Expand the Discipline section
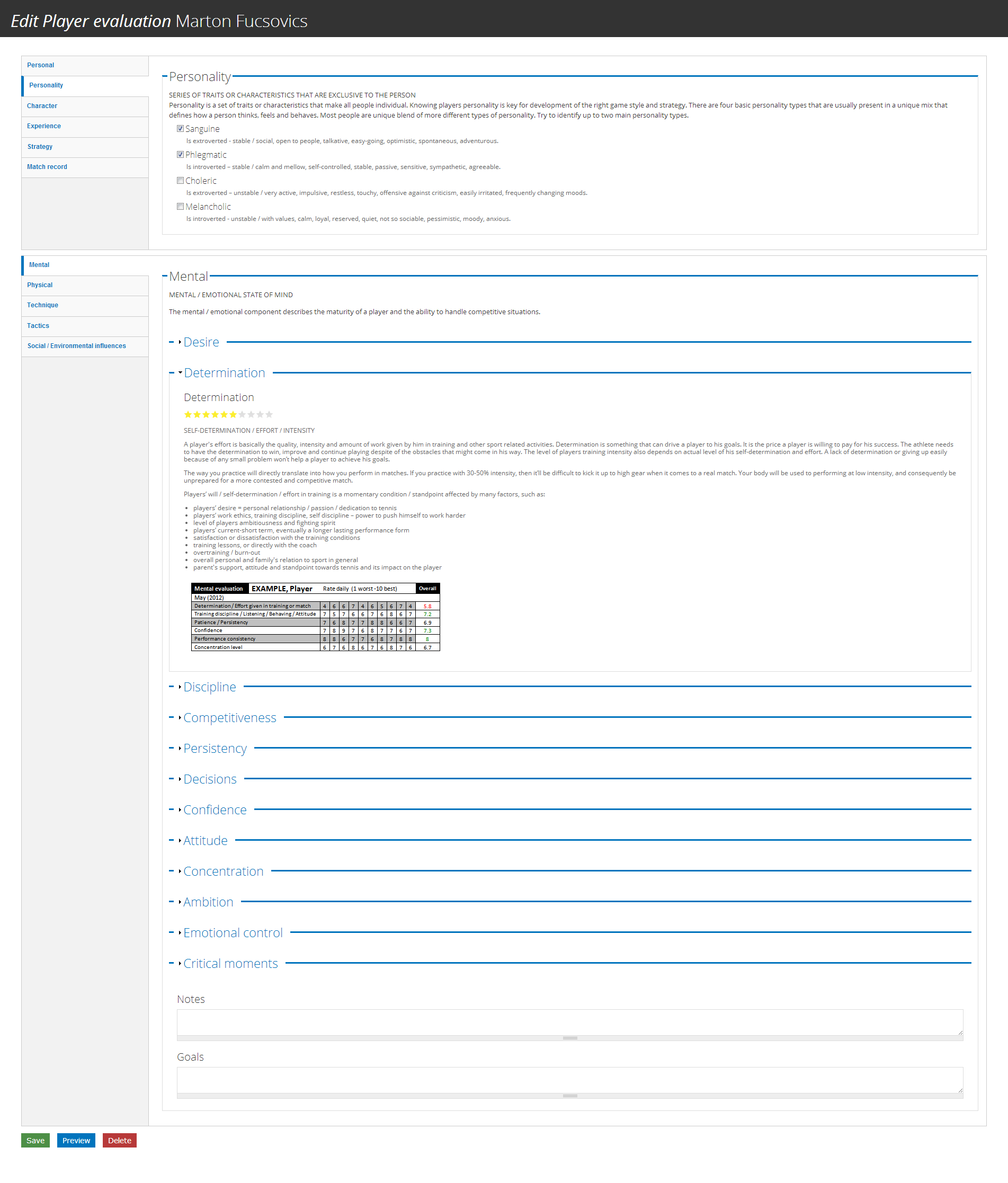Viewport: 1008px width, 1183px height. point(209,687)
